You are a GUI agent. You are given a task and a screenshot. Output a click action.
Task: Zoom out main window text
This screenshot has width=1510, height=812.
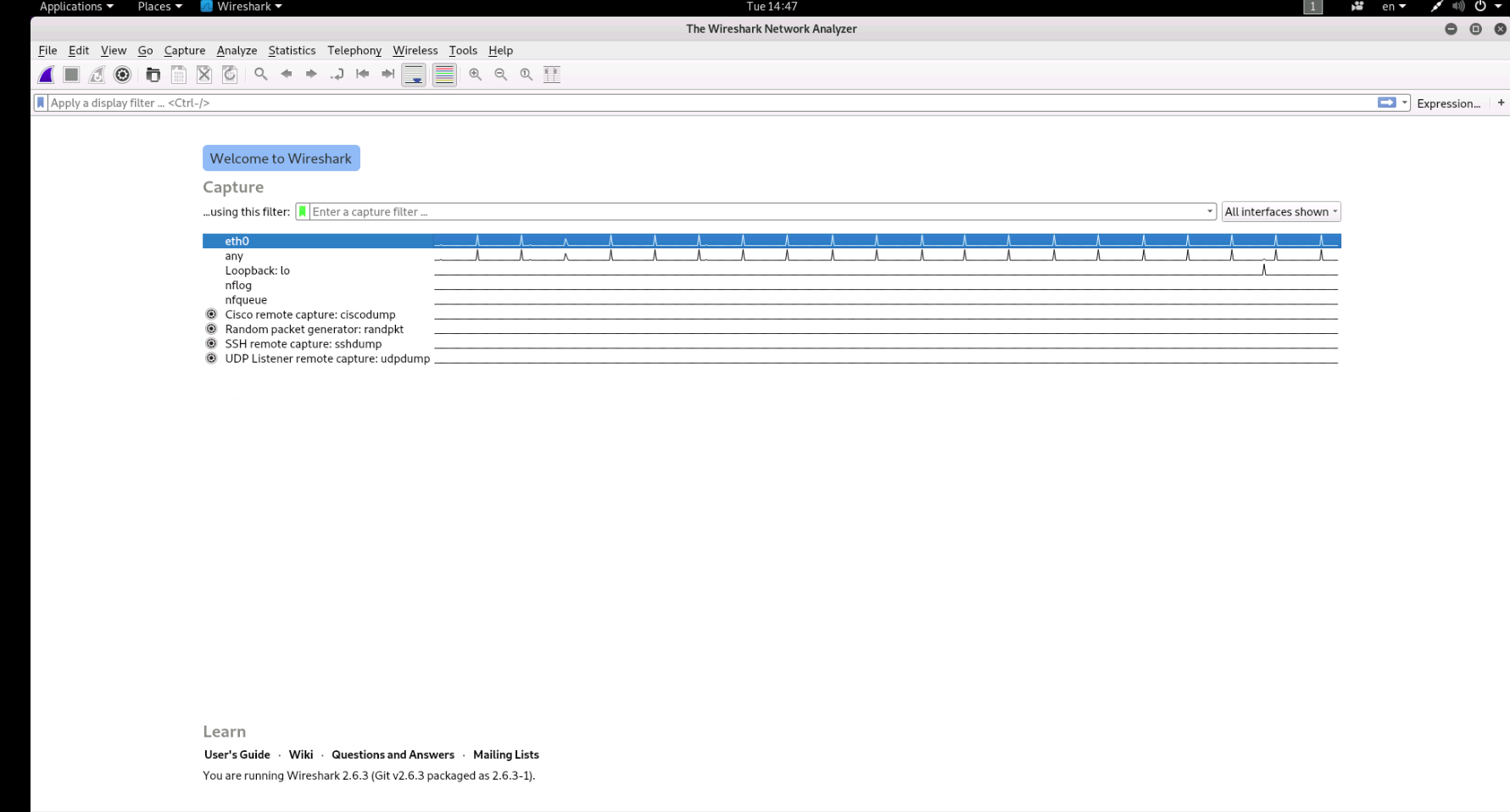(501, 75)
